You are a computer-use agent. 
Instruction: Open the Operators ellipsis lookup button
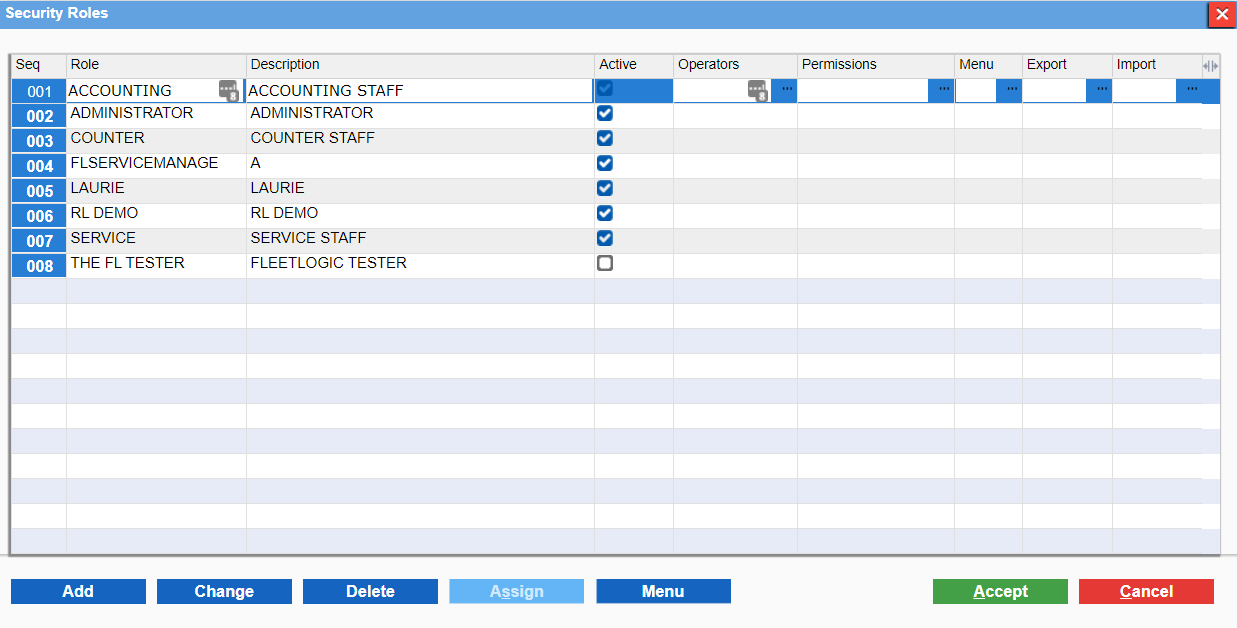click(786, 90)
